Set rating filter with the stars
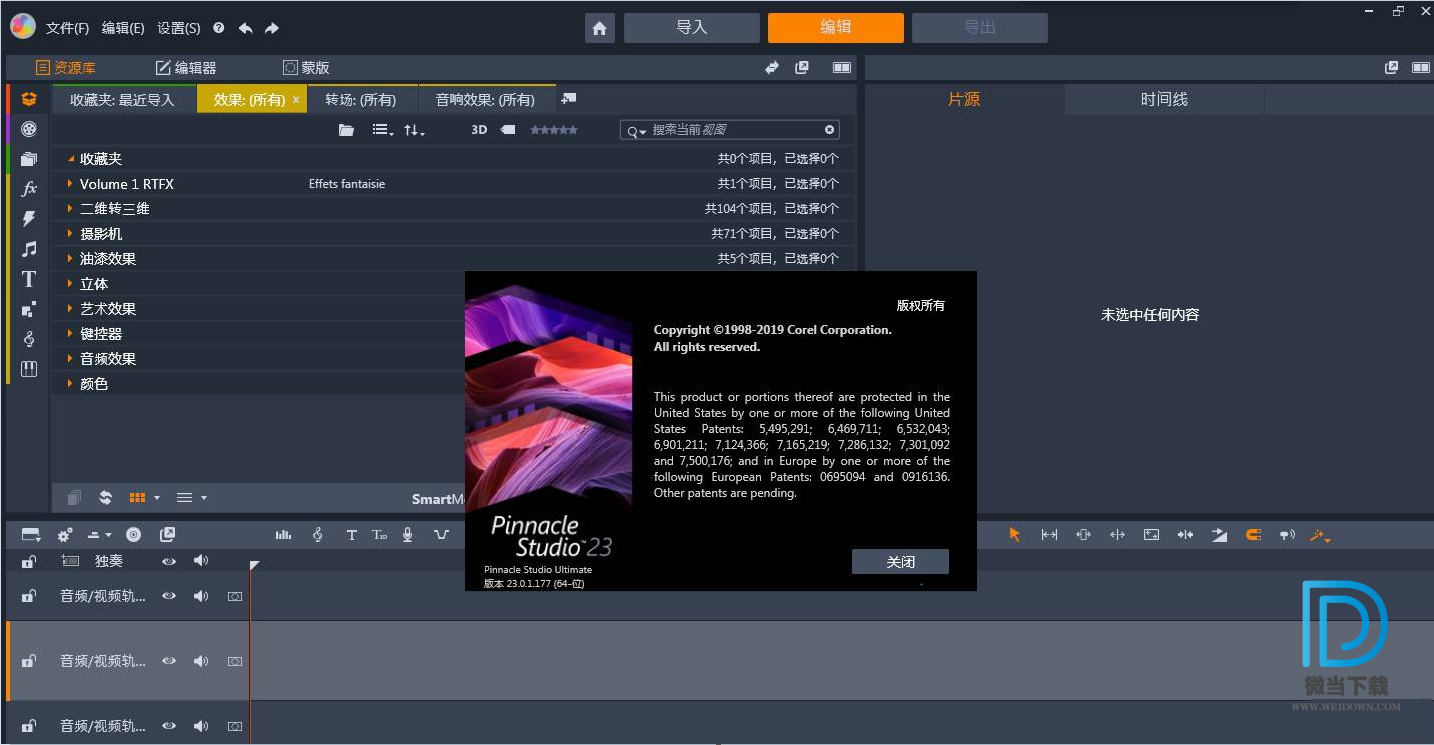Viewport: 1434px width, 745px height. (x=553, y=130)
